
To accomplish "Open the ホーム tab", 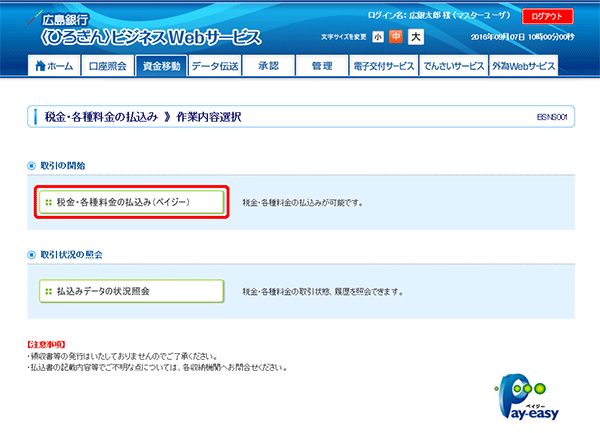I will [54, 66].
